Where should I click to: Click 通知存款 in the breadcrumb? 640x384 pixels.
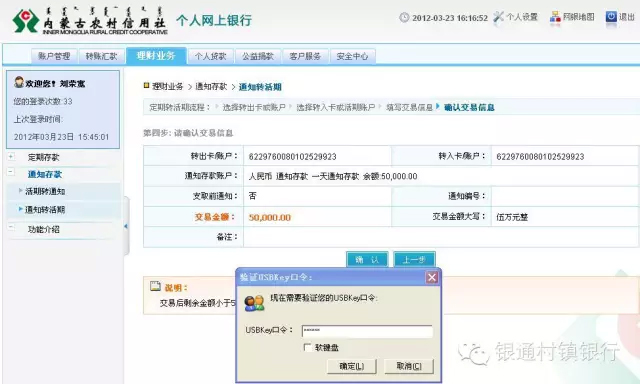tap(211, 87)
